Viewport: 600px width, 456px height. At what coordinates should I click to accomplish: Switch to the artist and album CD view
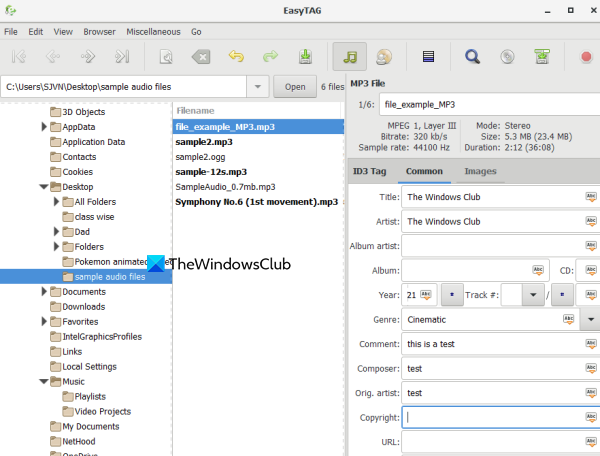click(x=384, y=57)
